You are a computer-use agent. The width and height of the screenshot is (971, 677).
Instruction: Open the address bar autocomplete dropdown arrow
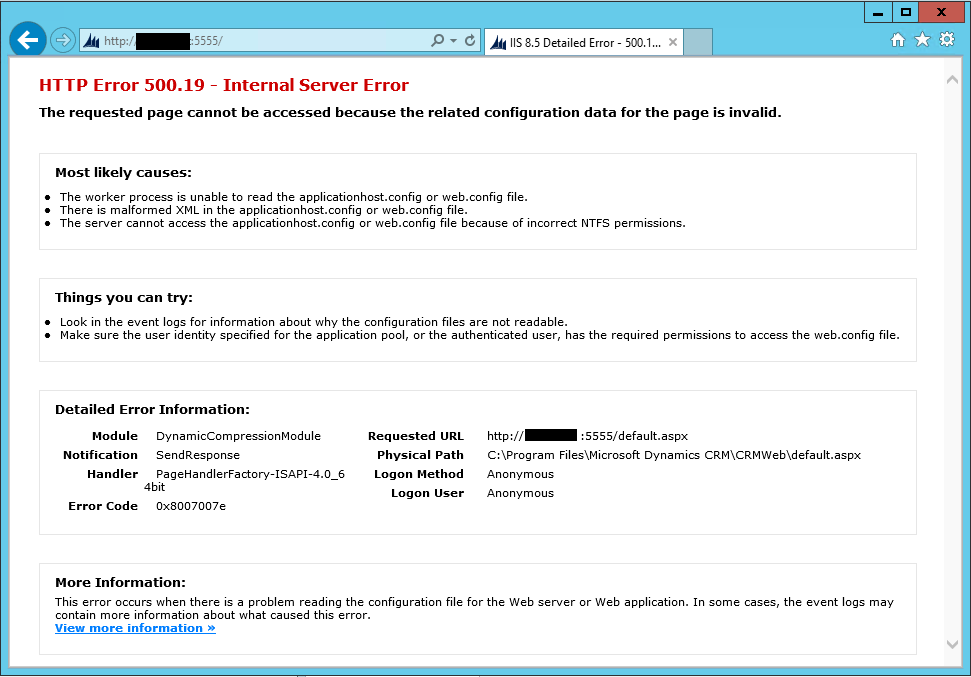[x=453, y=41]
